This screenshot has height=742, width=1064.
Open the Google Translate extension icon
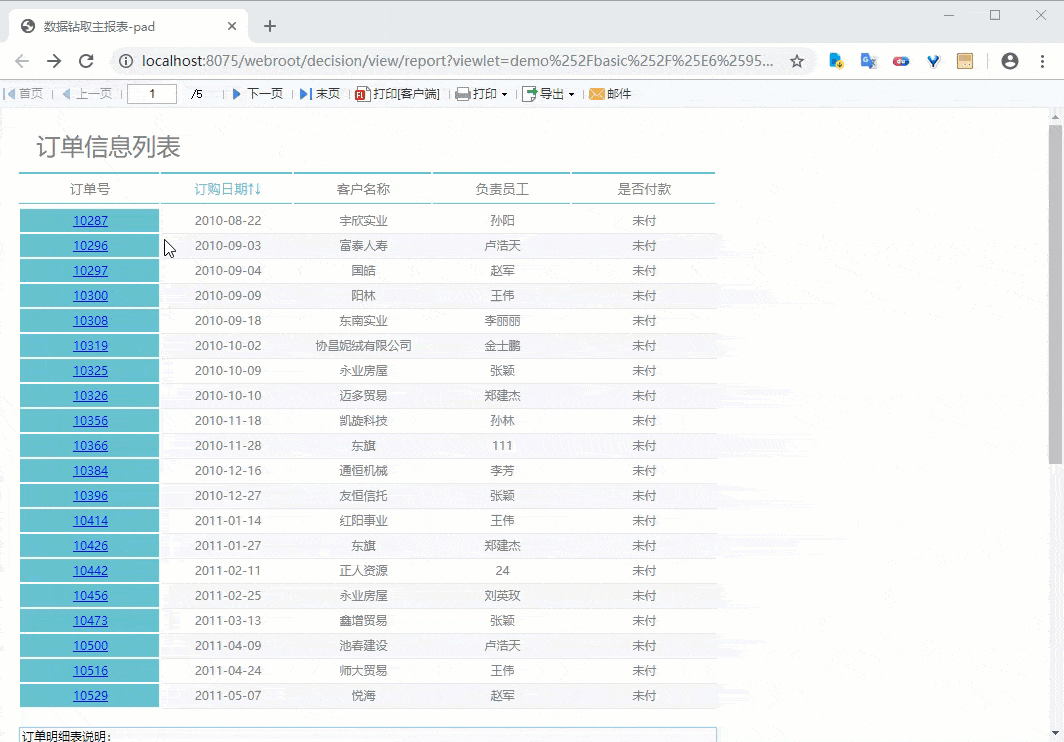(869, 61)
